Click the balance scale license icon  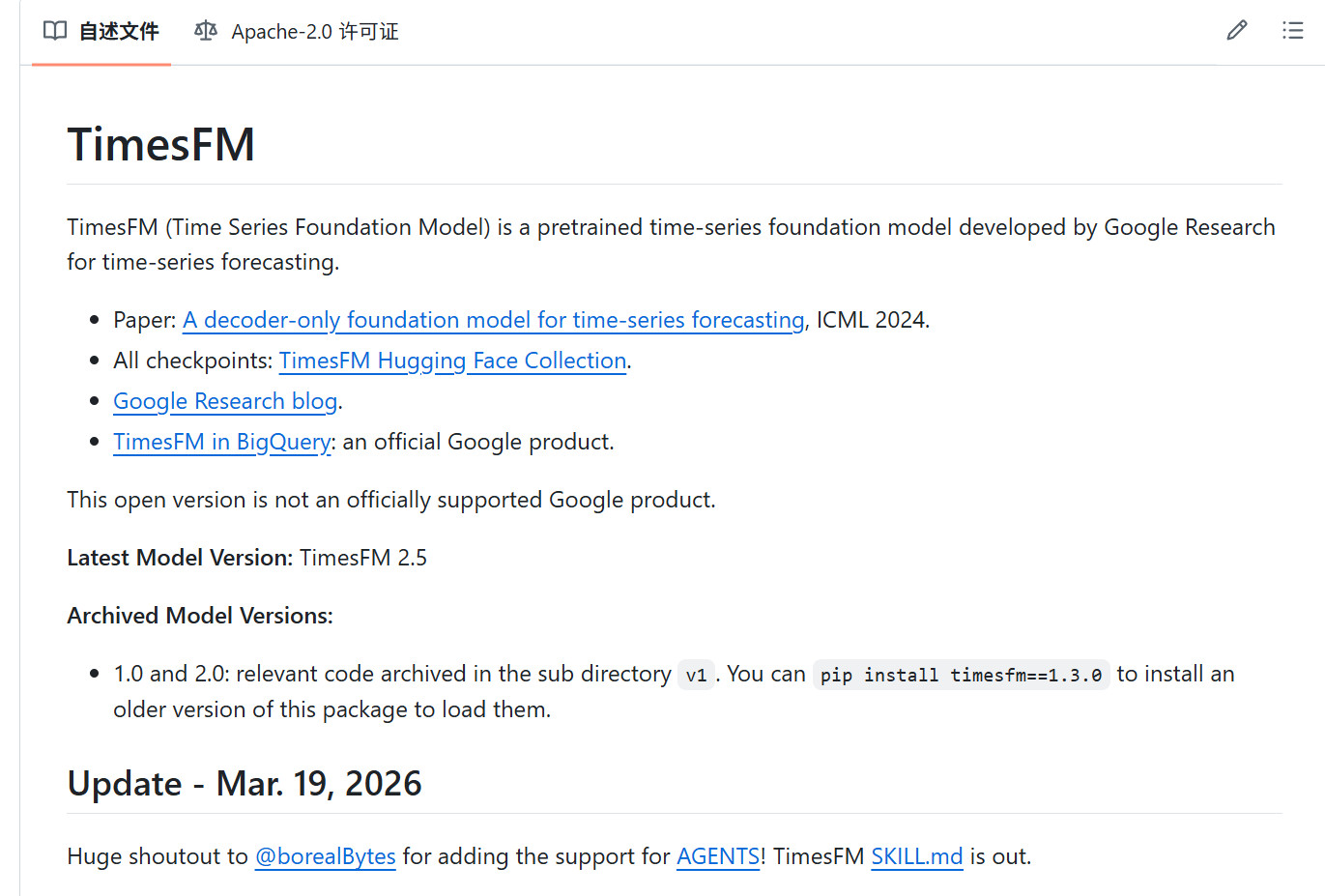(x=205, y=31)
